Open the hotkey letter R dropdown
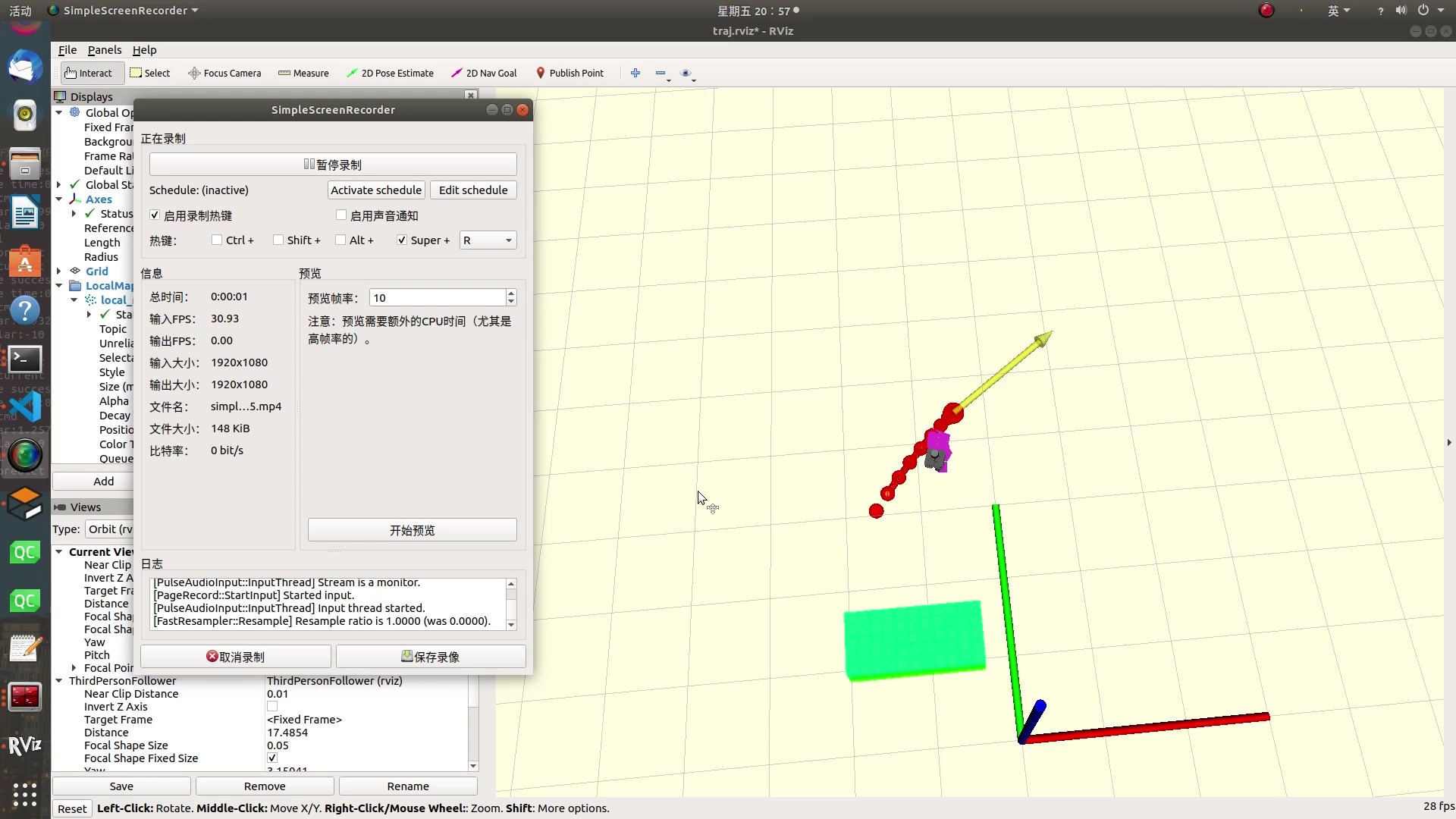Image resolution: width=1456 pixels, height=819 pixels. (488, 240)
